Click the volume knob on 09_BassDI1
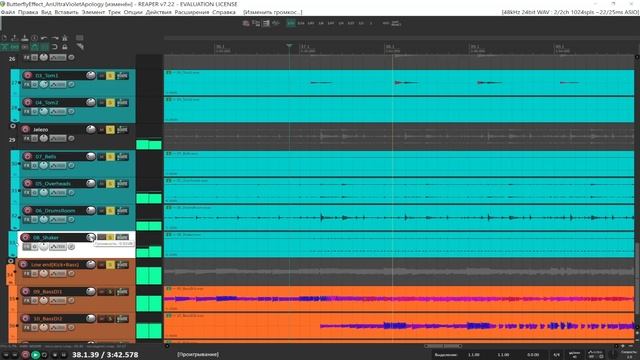 [91, 291]
